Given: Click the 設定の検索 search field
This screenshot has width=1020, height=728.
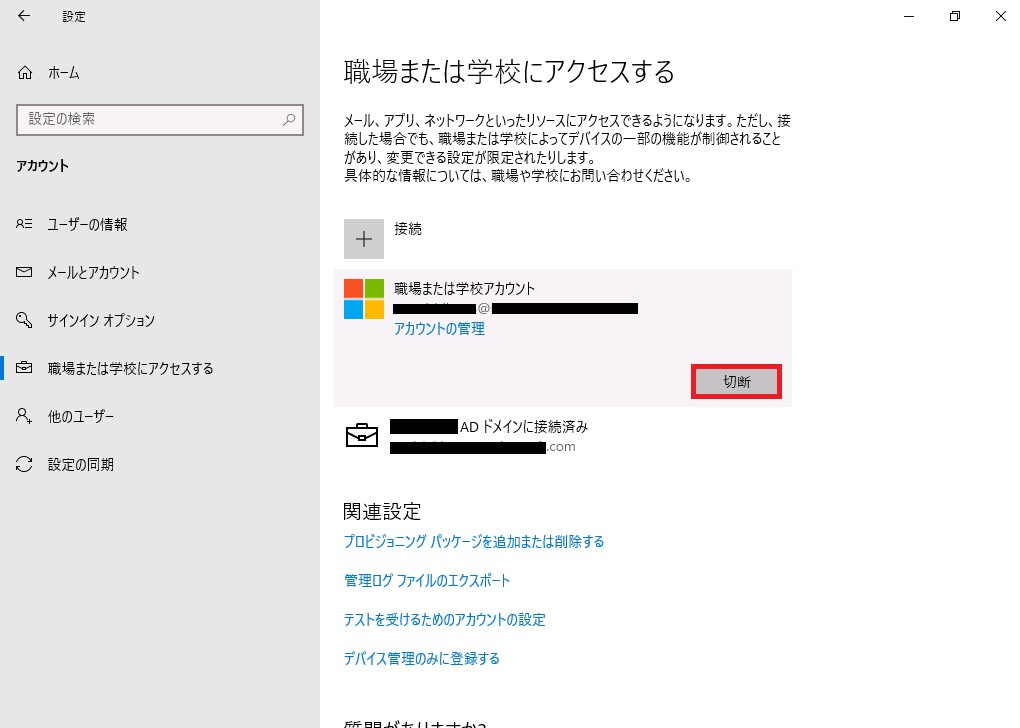Looking at the screenshot, I should [160, 120].
